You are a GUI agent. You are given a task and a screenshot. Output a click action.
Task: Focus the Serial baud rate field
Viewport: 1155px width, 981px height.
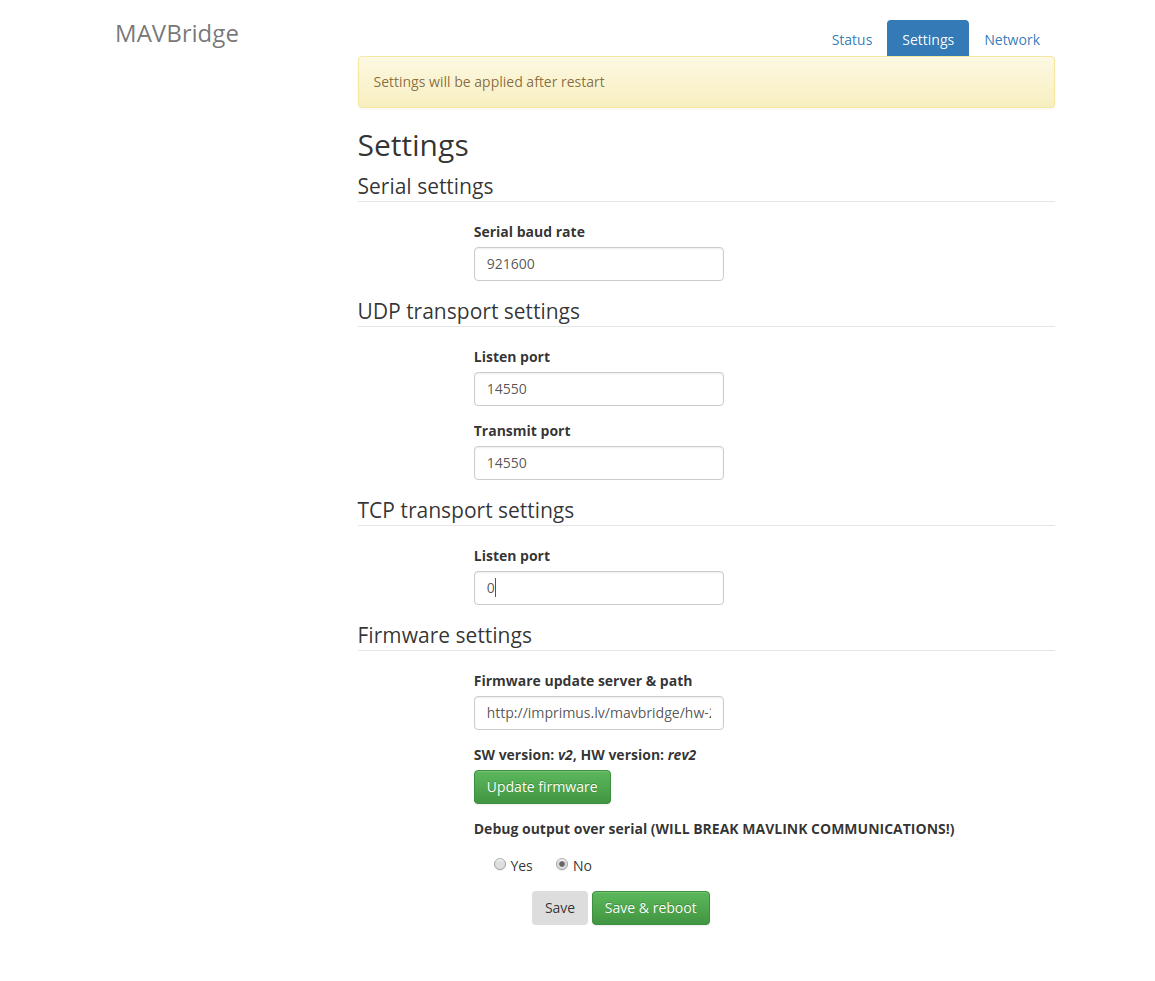point(598,264)
